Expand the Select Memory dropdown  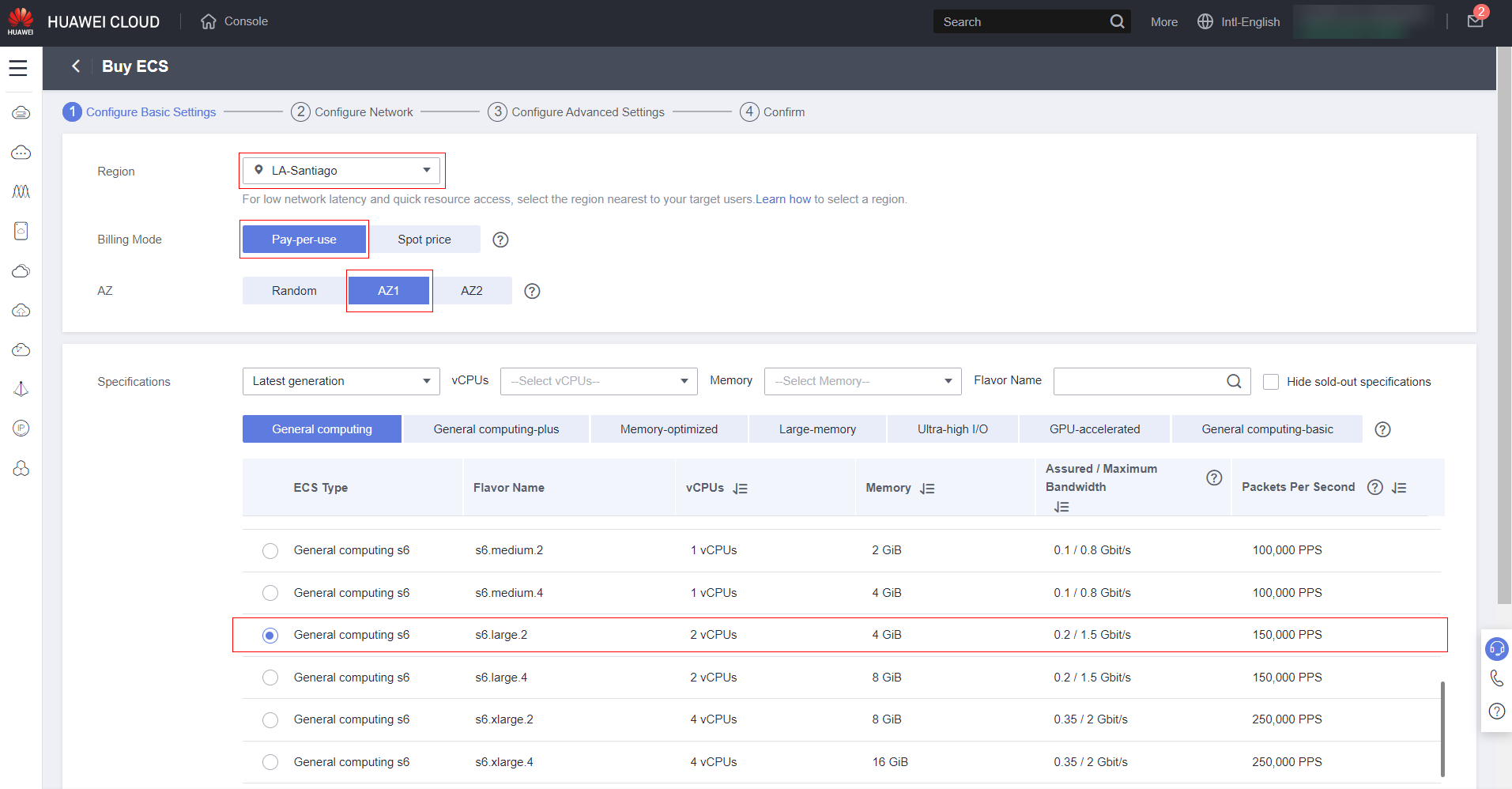862,381
